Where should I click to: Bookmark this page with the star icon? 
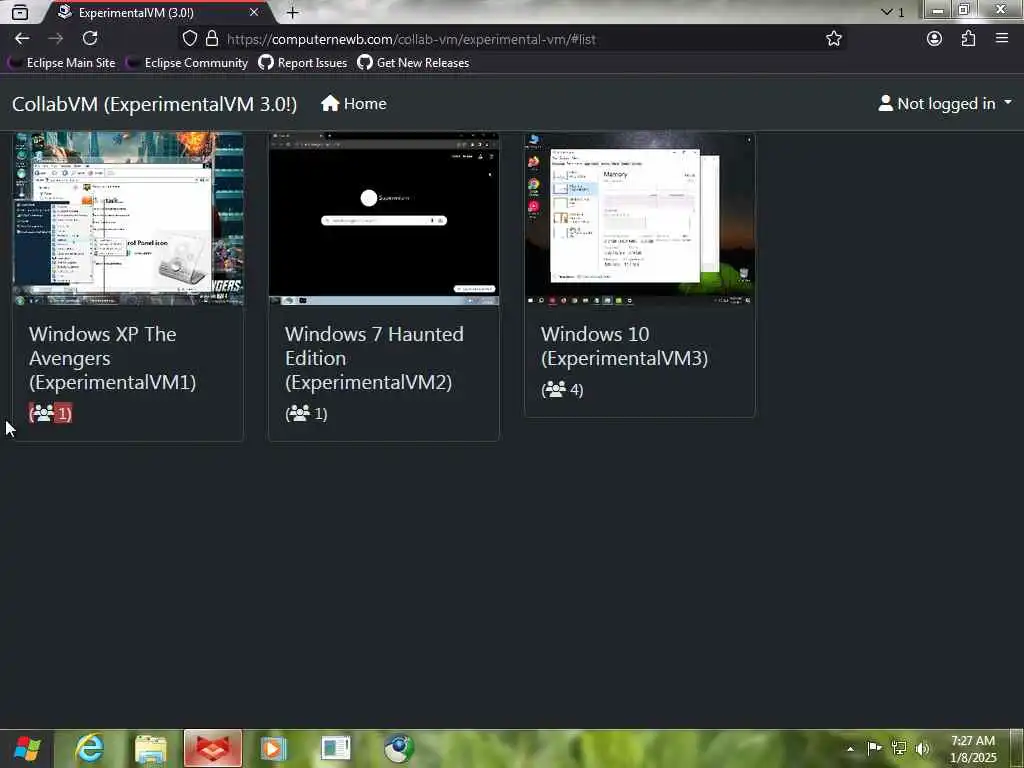[833, 39]
